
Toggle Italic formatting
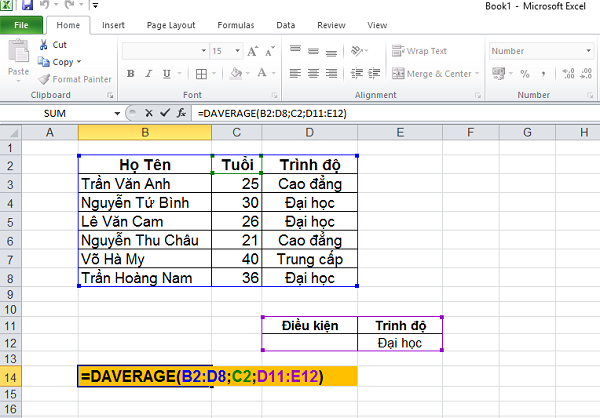point(148,73)
